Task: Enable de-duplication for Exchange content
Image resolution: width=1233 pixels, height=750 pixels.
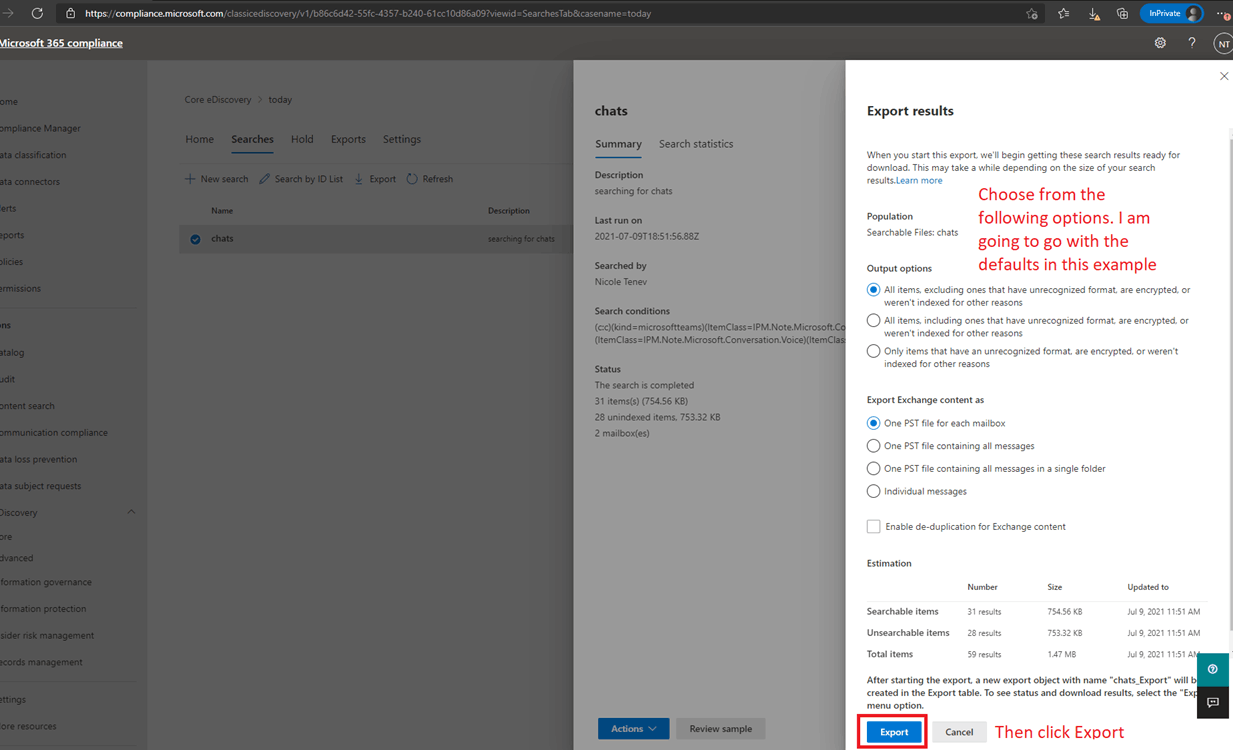Action: pyautogui.click(x=873, y=526)
